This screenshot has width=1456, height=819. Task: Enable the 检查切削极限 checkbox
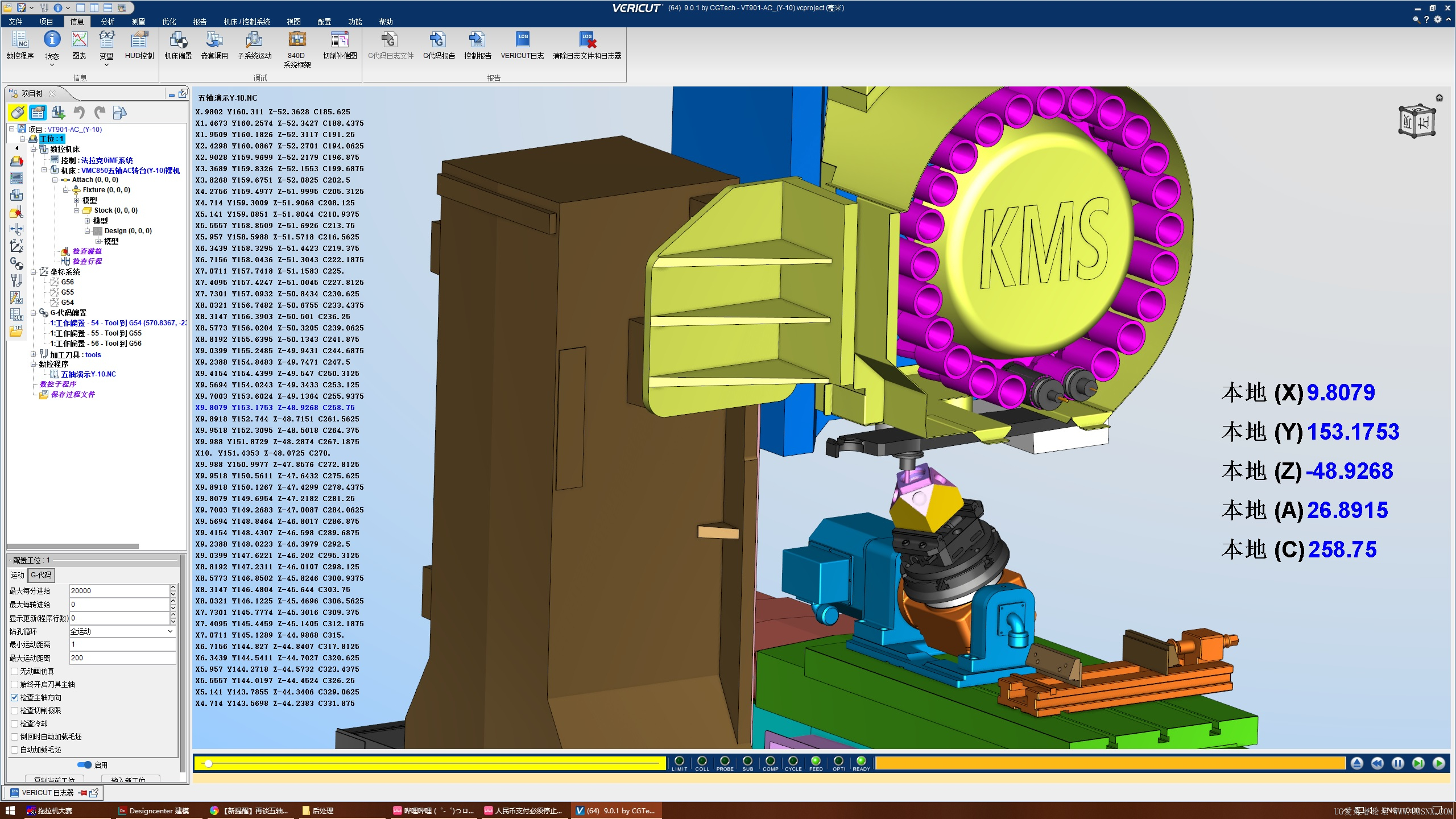coord(15,710)
